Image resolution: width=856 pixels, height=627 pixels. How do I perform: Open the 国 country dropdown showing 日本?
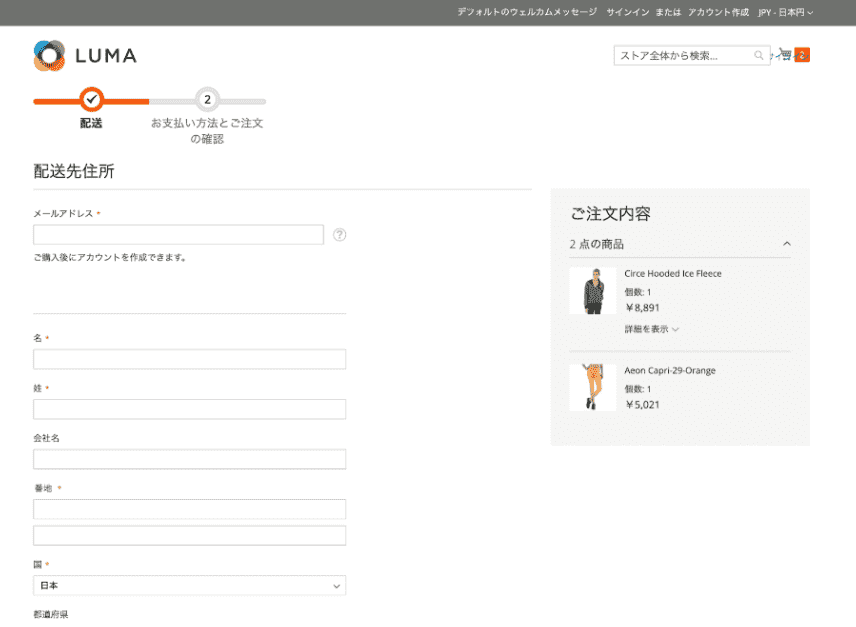(189, 585)
